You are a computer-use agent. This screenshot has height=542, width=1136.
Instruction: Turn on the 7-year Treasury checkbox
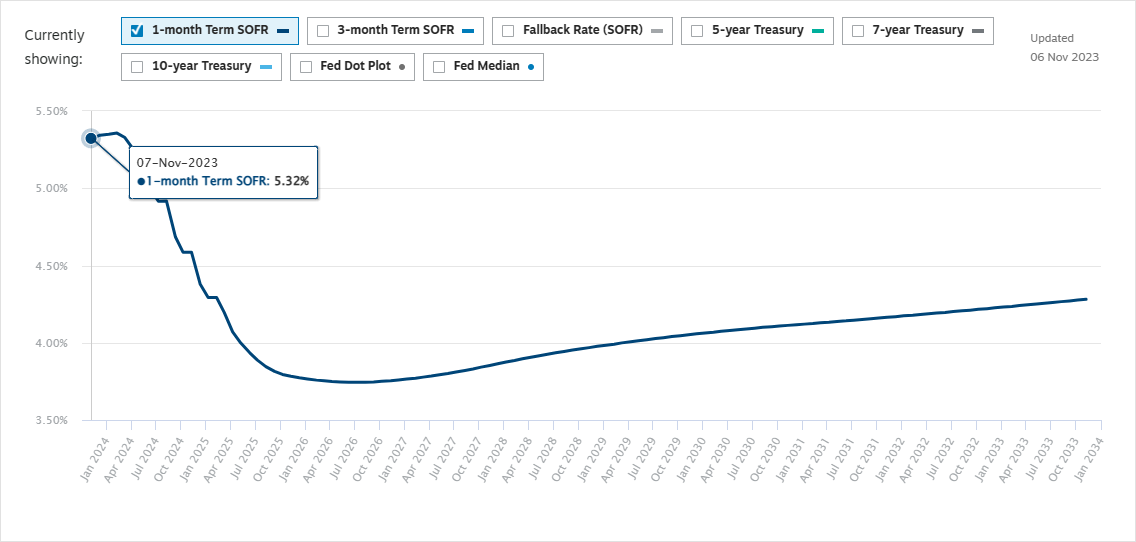[x=858, y=30]
